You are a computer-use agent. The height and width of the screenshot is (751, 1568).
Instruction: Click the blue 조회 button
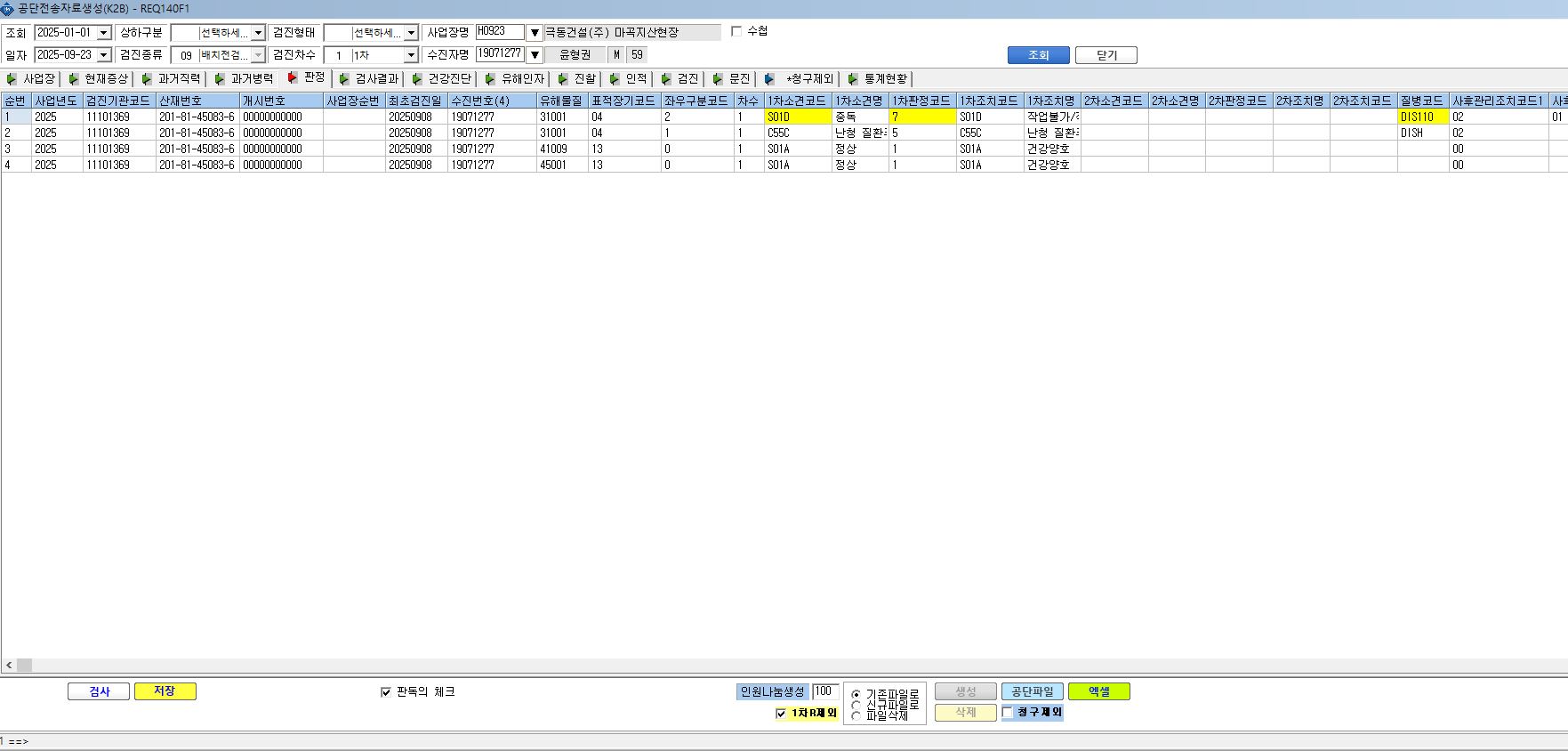pyautogui.click(x=1038, y=55)
